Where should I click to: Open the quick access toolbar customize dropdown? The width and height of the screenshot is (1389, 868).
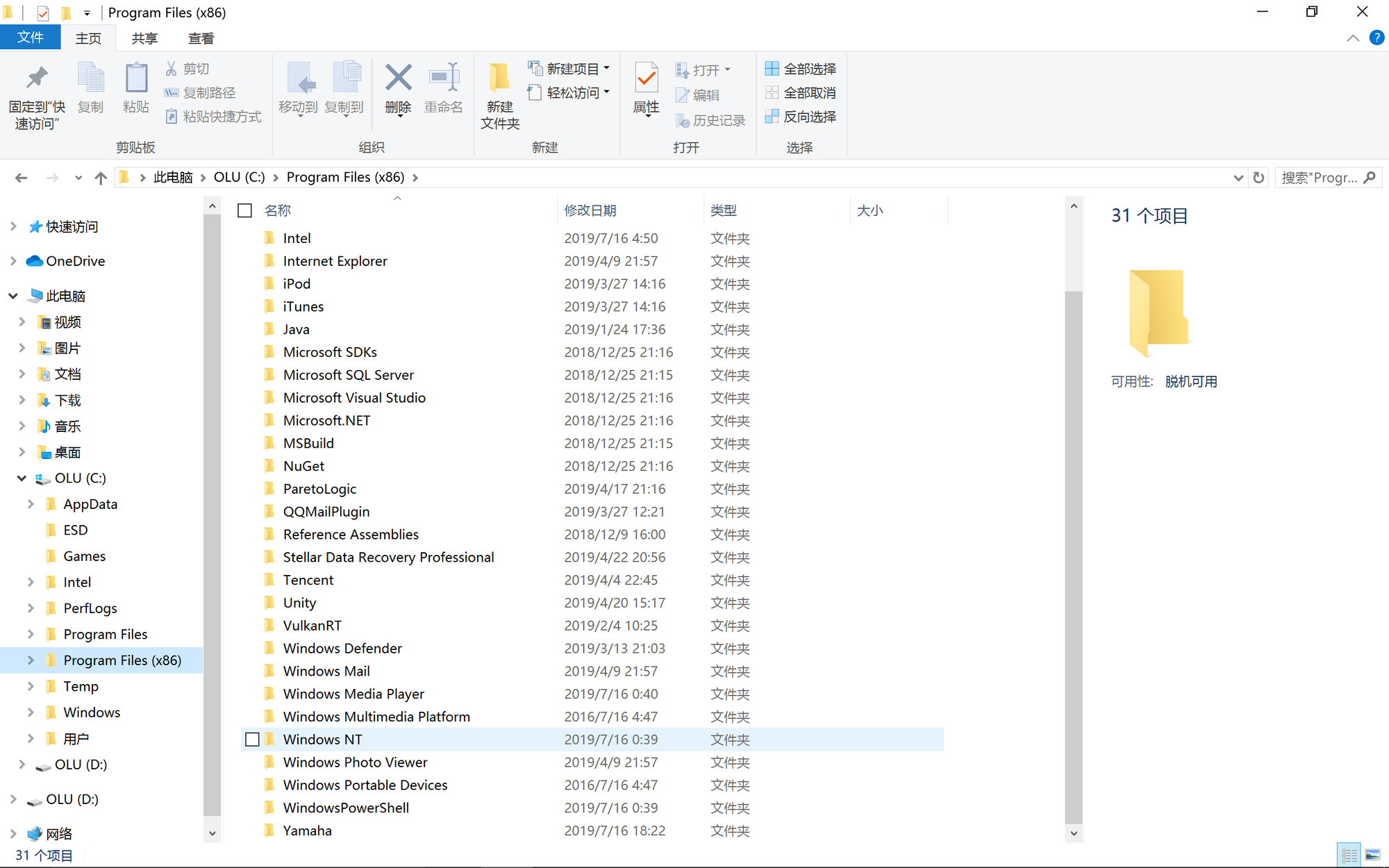pos(87,12)
